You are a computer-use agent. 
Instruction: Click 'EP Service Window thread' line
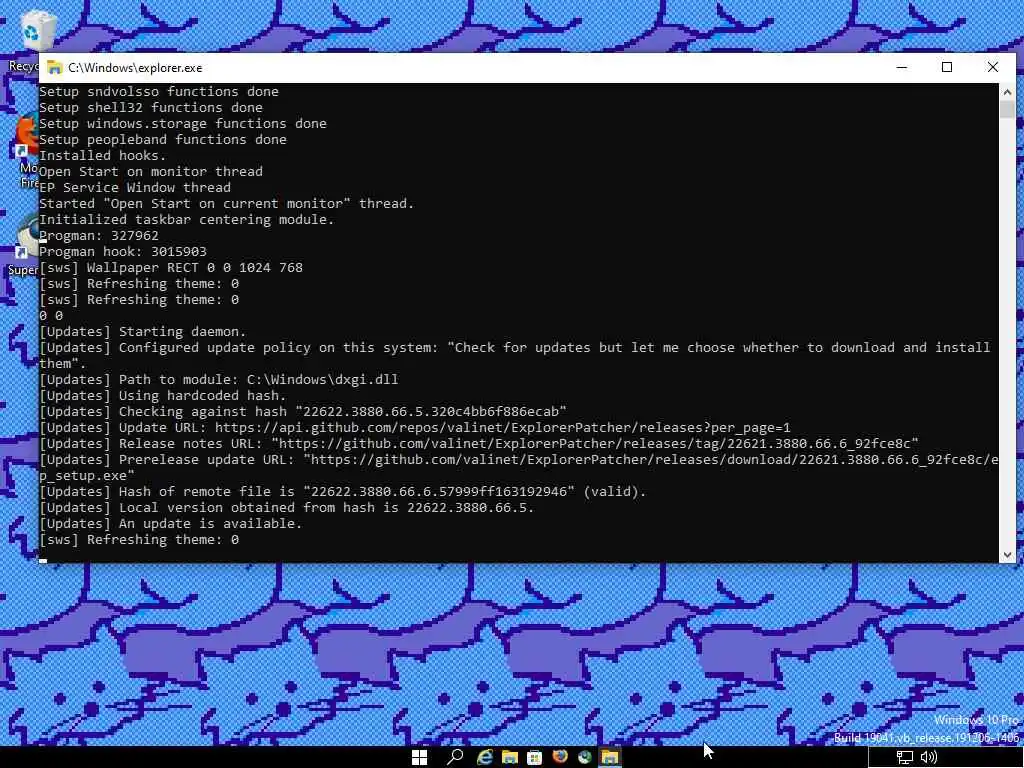[135, 187]
